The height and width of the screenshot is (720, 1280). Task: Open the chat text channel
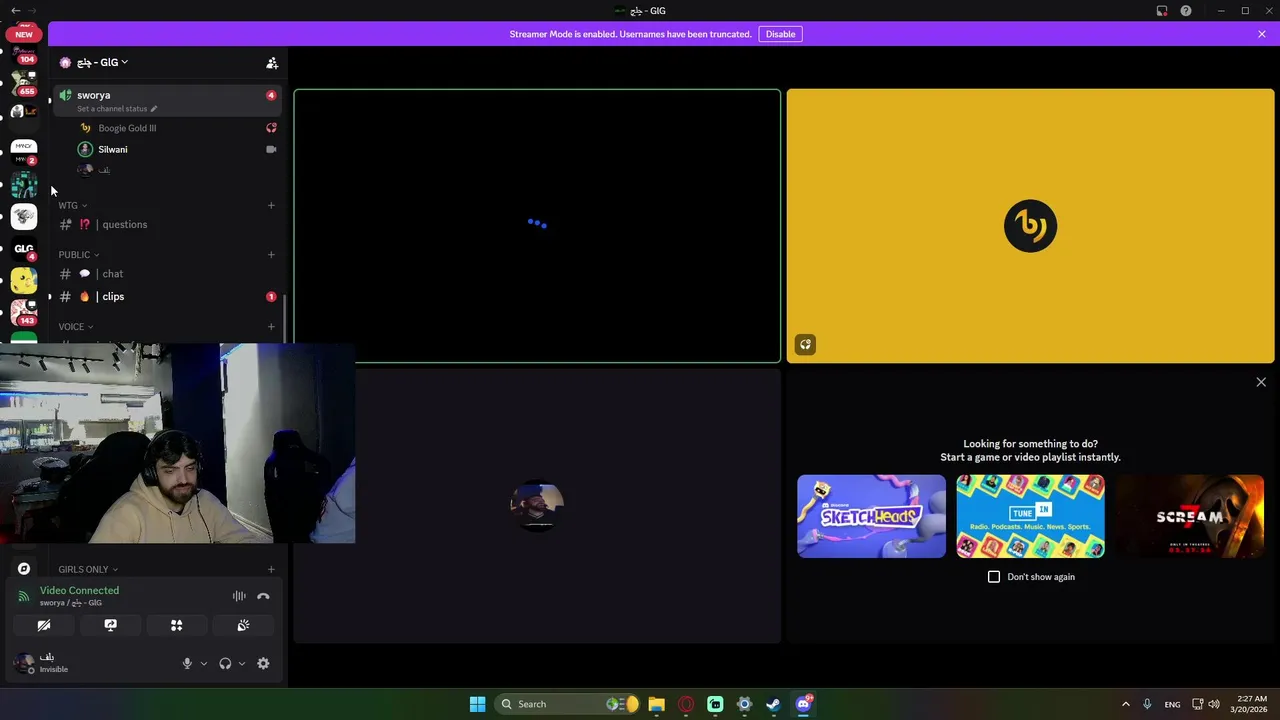pos(166,273)
